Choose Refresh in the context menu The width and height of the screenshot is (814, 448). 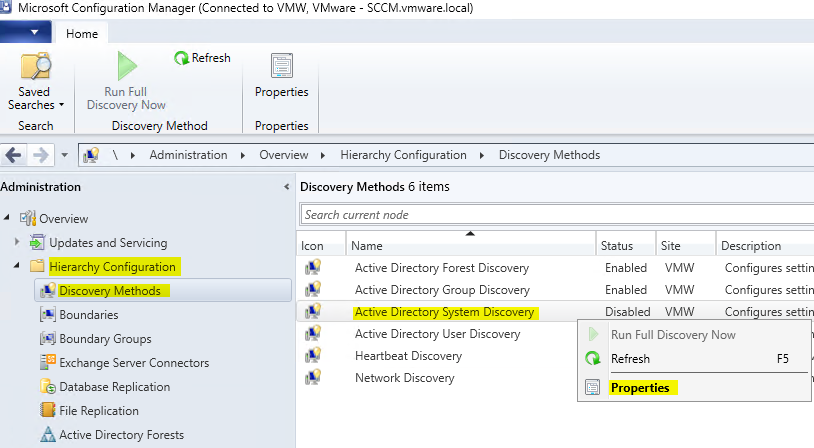[630, 359]
